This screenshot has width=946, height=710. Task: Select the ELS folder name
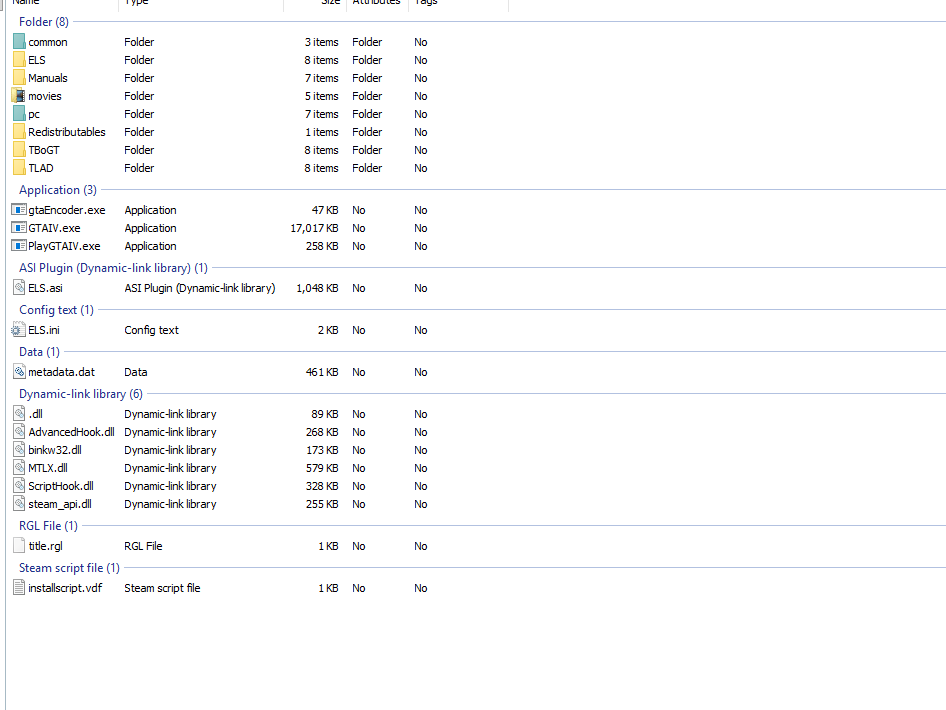click(x=37, y=60)
